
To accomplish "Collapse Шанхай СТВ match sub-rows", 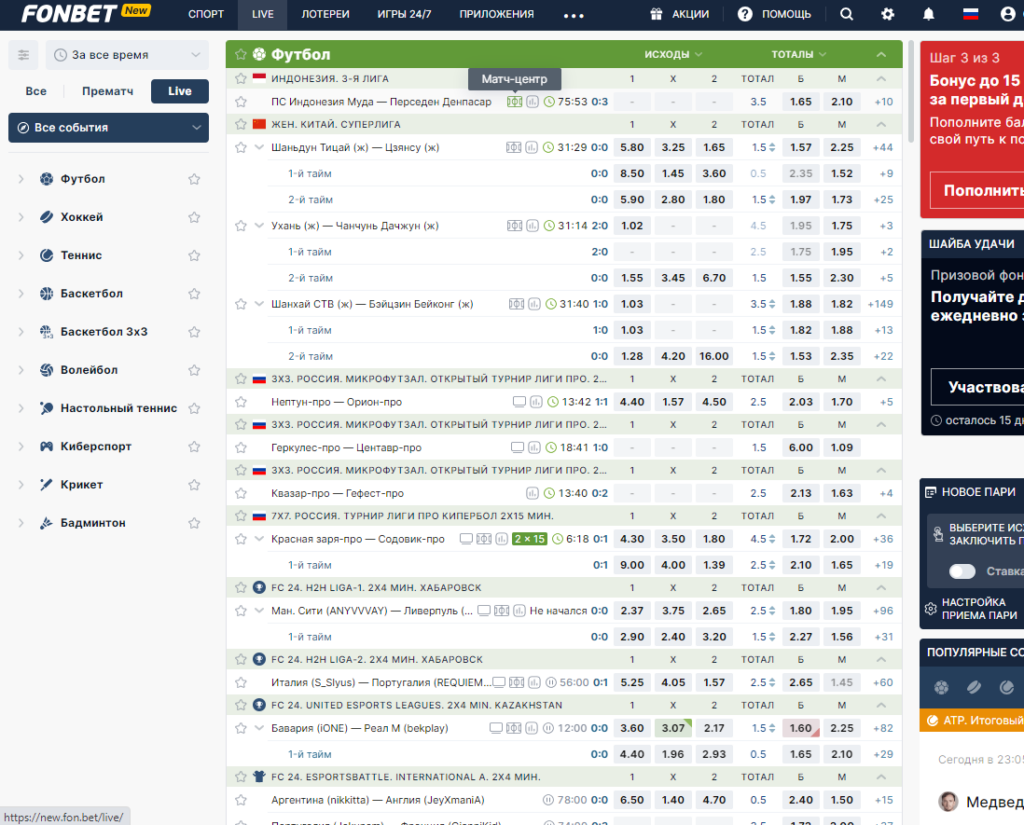I will pos(259,304).
